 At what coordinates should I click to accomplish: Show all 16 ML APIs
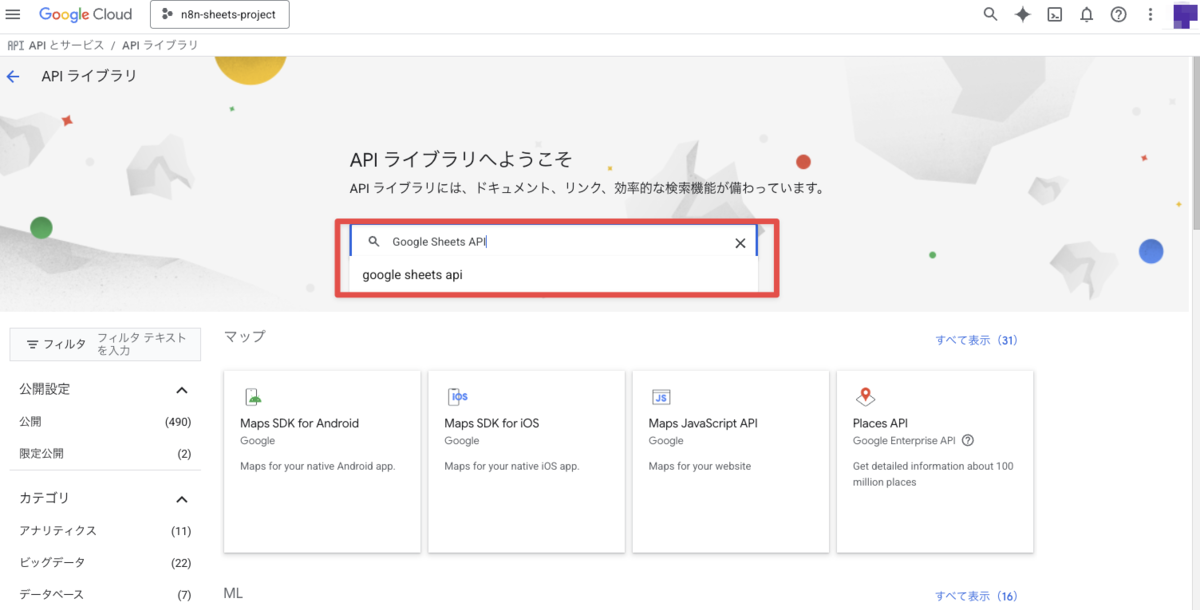click(976, 596)
